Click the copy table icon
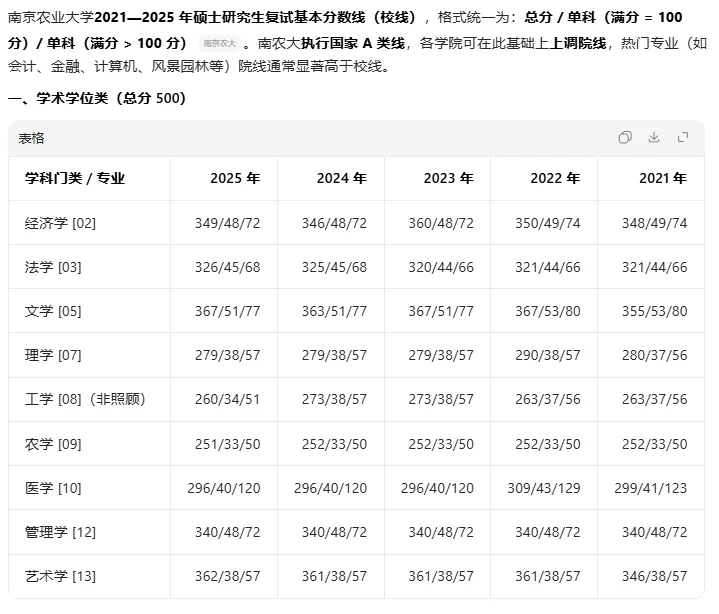 click(x=625, y=137)
